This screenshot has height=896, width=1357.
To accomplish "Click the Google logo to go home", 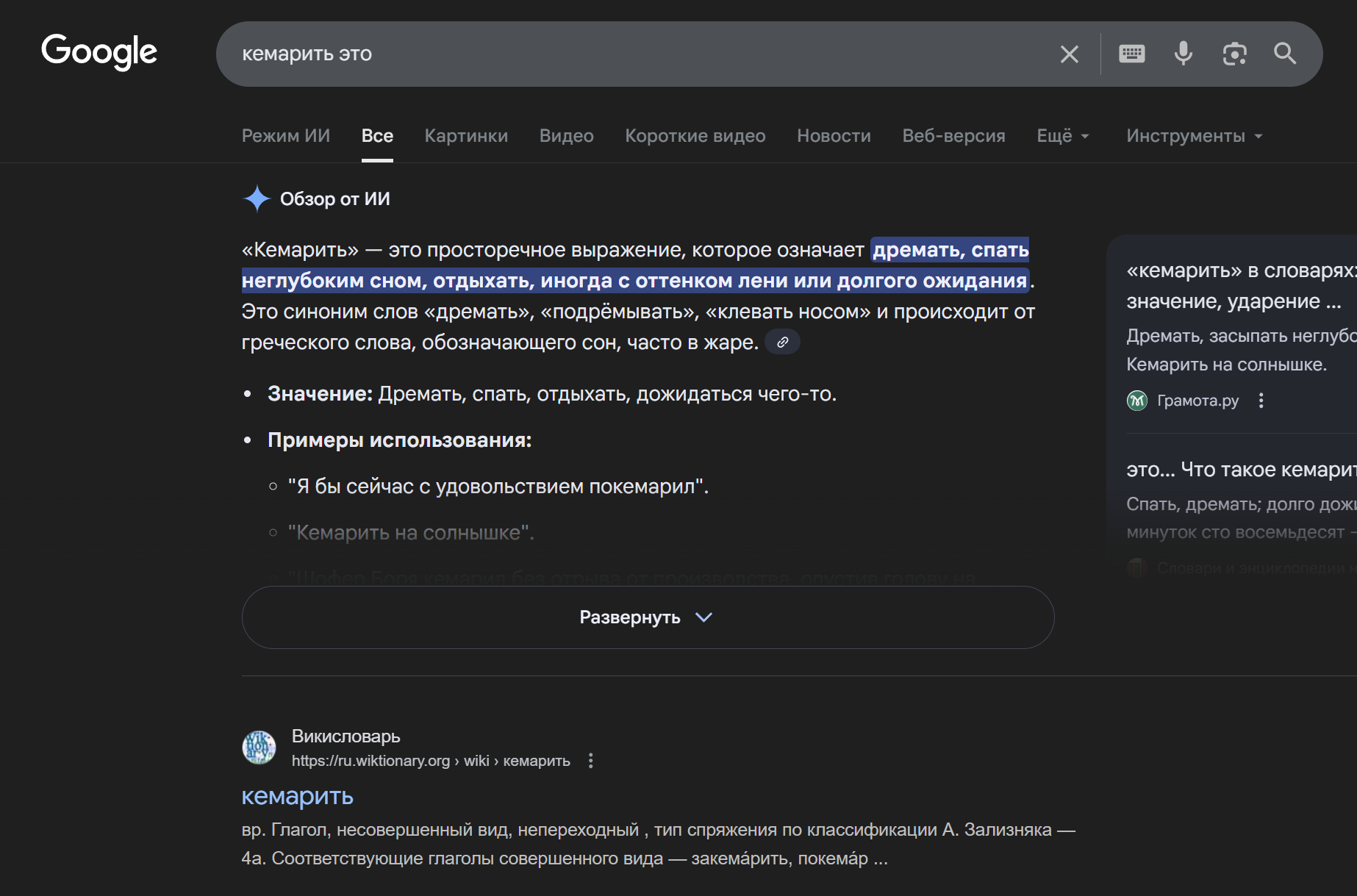I will pyautogui.click(x=99, y=52).
